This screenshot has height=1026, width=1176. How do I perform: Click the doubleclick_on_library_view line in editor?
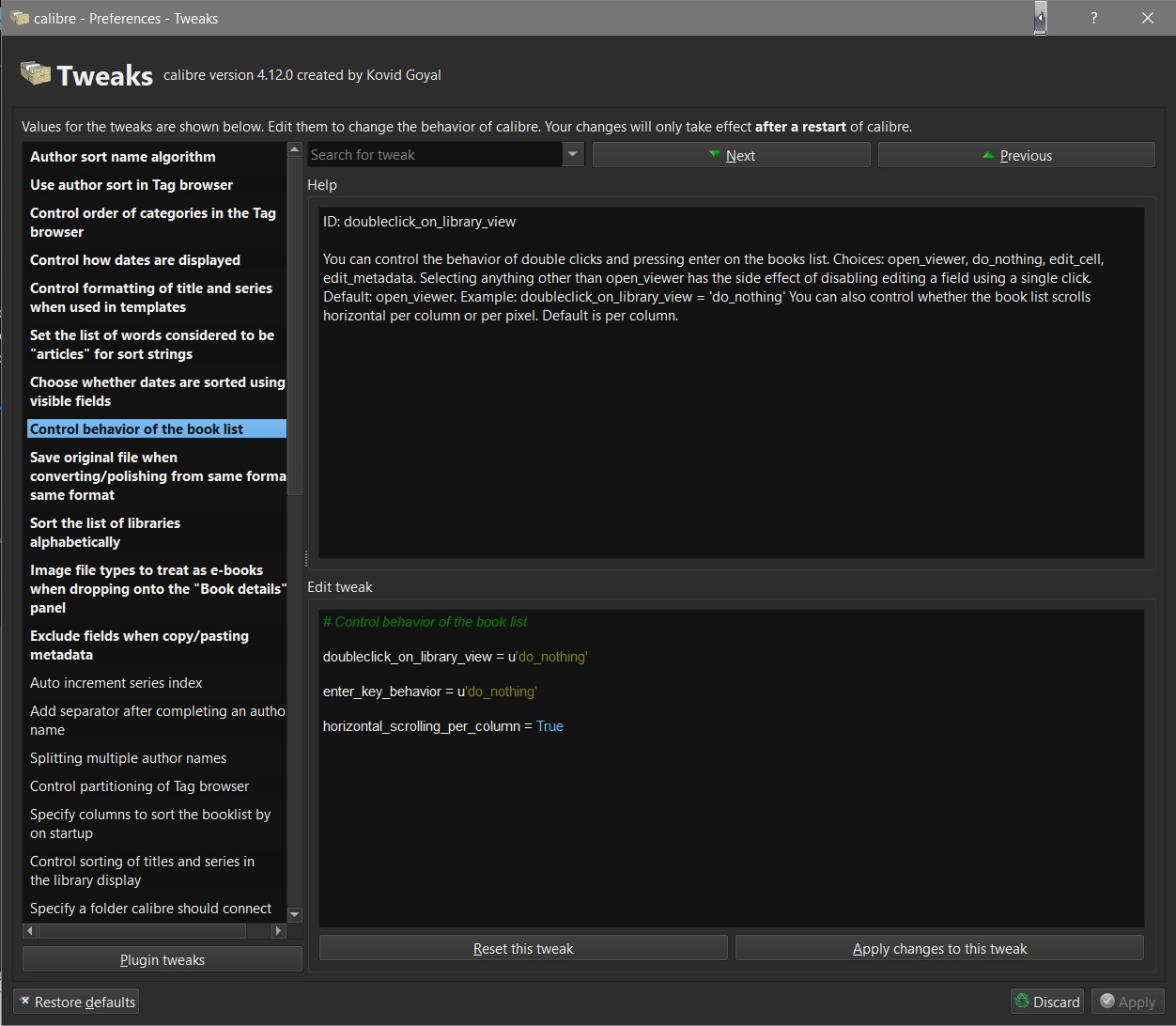(x=456, y=657)
